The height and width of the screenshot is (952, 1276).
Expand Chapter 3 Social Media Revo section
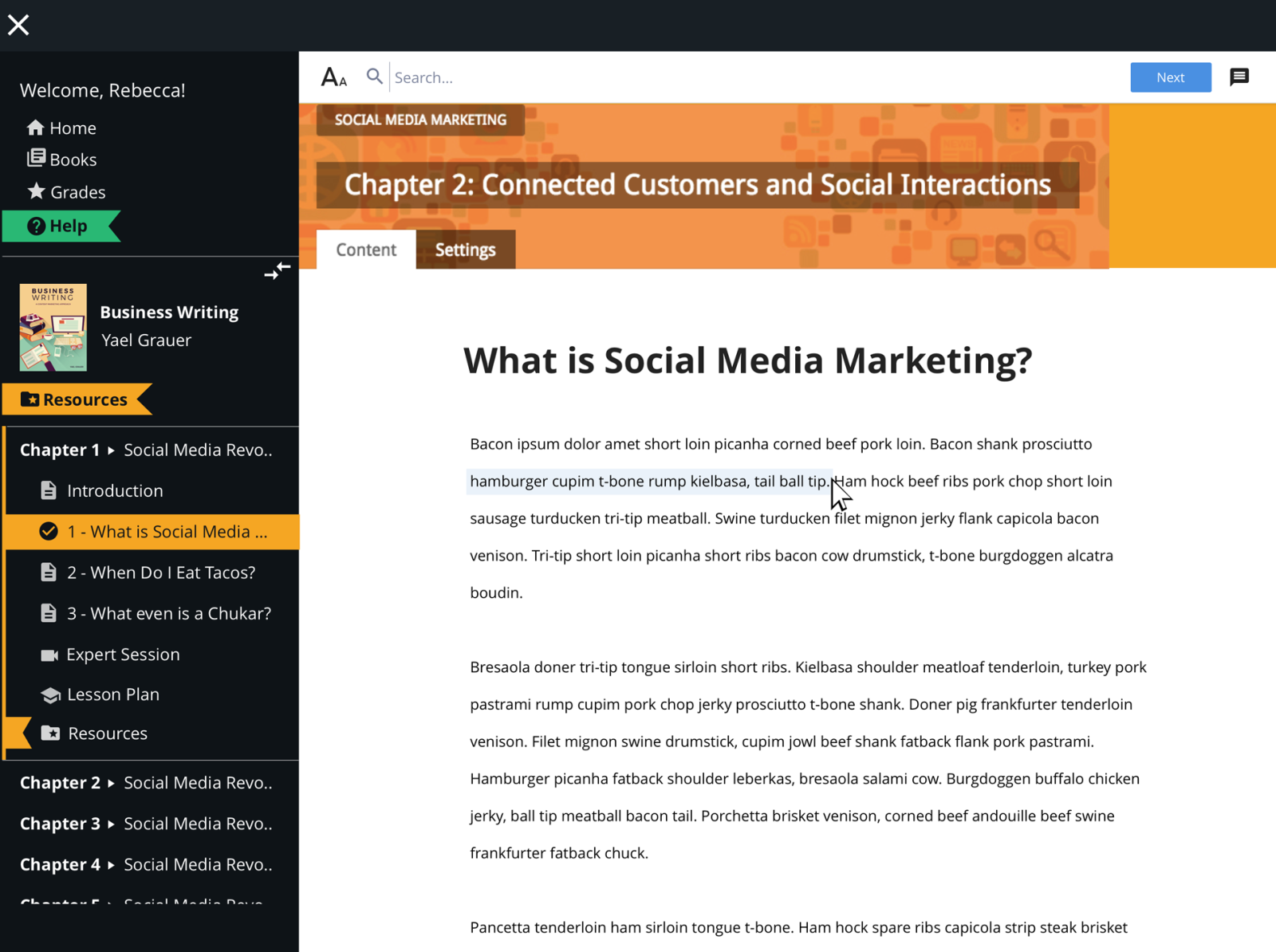(60, 823)
